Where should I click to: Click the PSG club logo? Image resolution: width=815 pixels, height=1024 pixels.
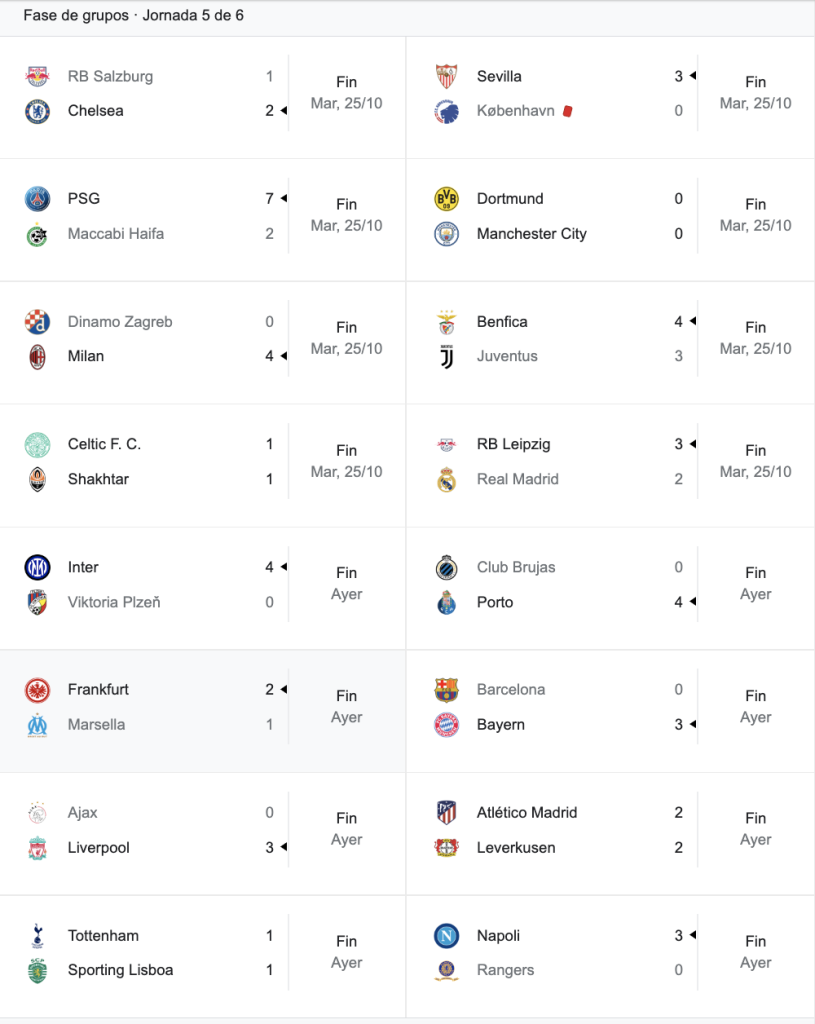(37, 199)
